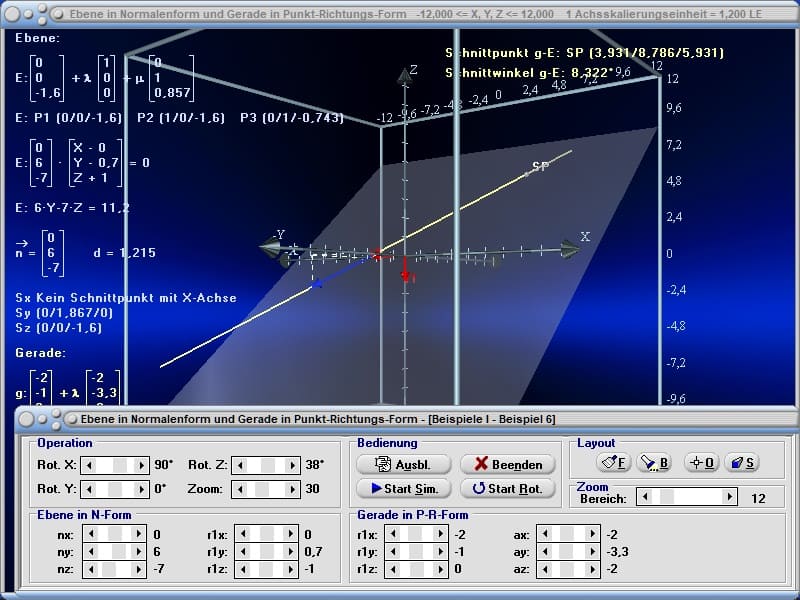The width and height of the screenshot is (800, 600).
Task: Increase az with its right arrow
Action: point(592,569)
